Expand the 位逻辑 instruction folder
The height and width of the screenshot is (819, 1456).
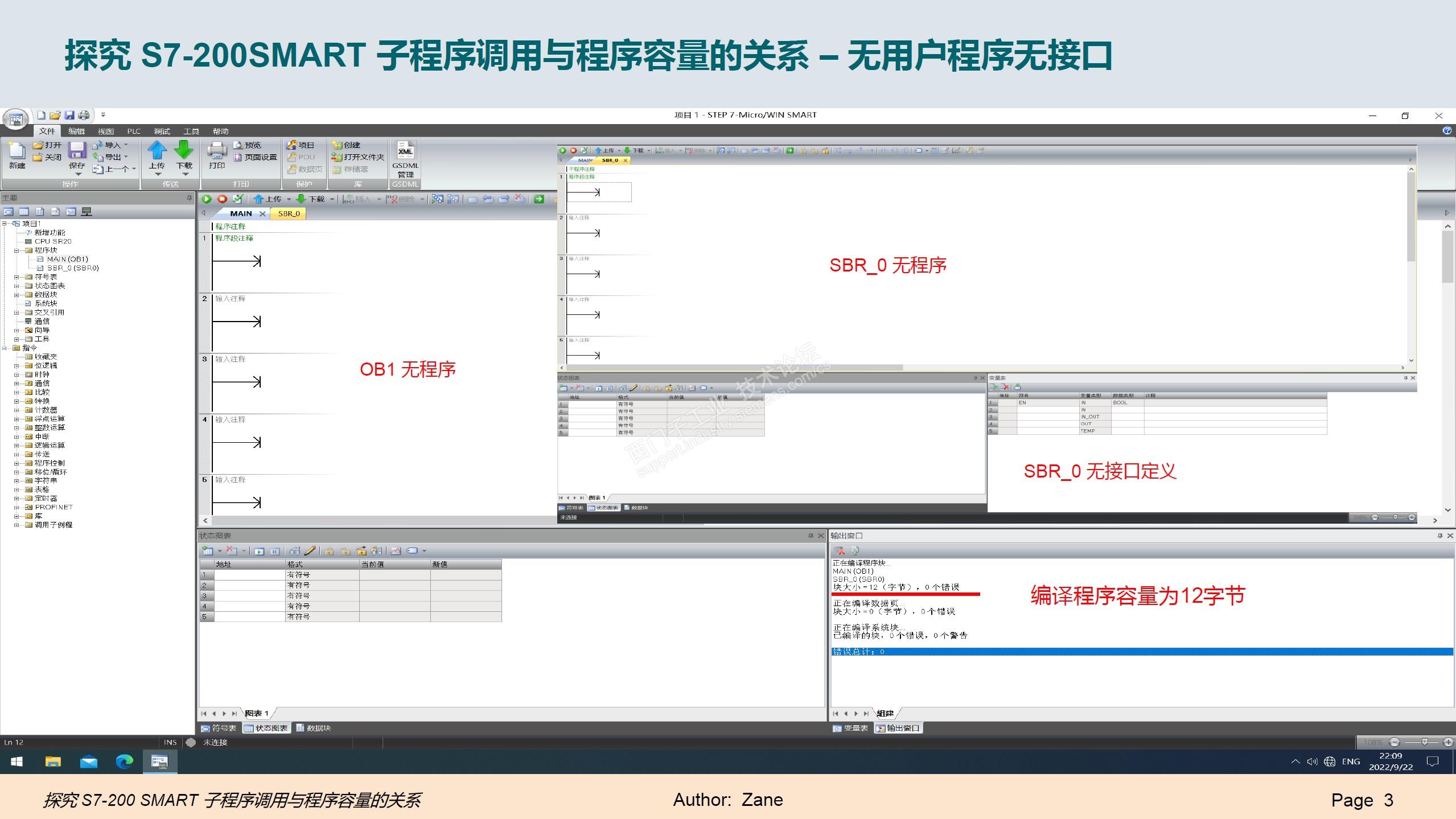pyautogui.click(x=17, y=366)
